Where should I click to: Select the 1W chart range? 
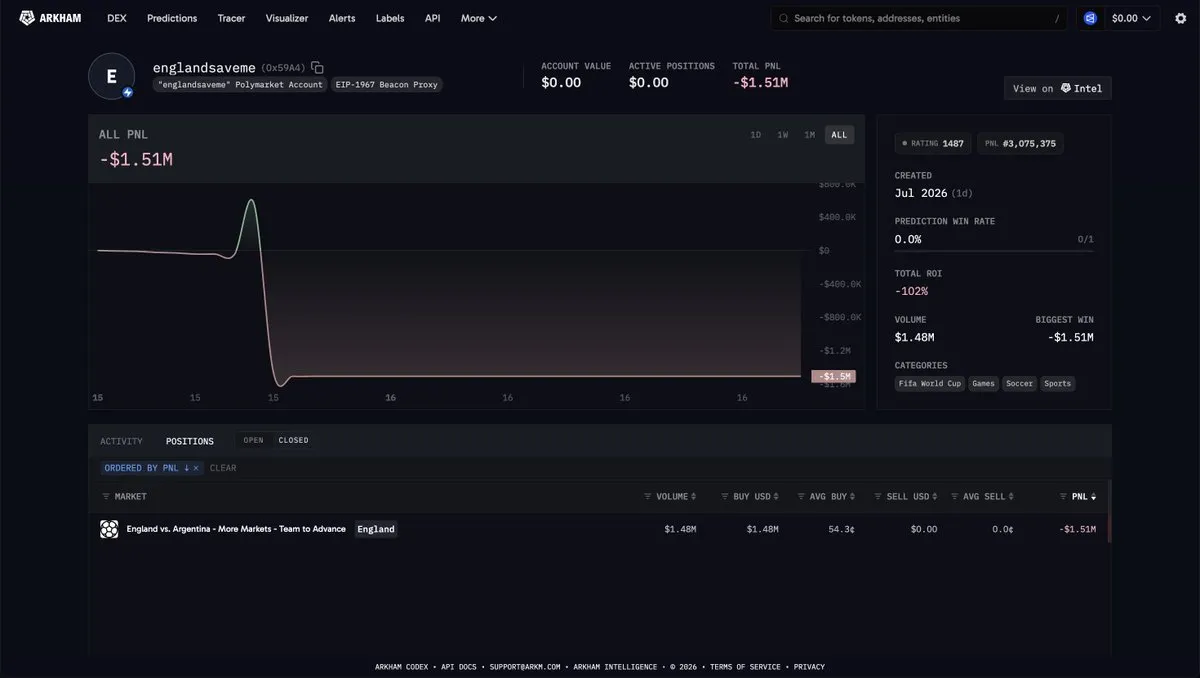[x=783, y=135]
